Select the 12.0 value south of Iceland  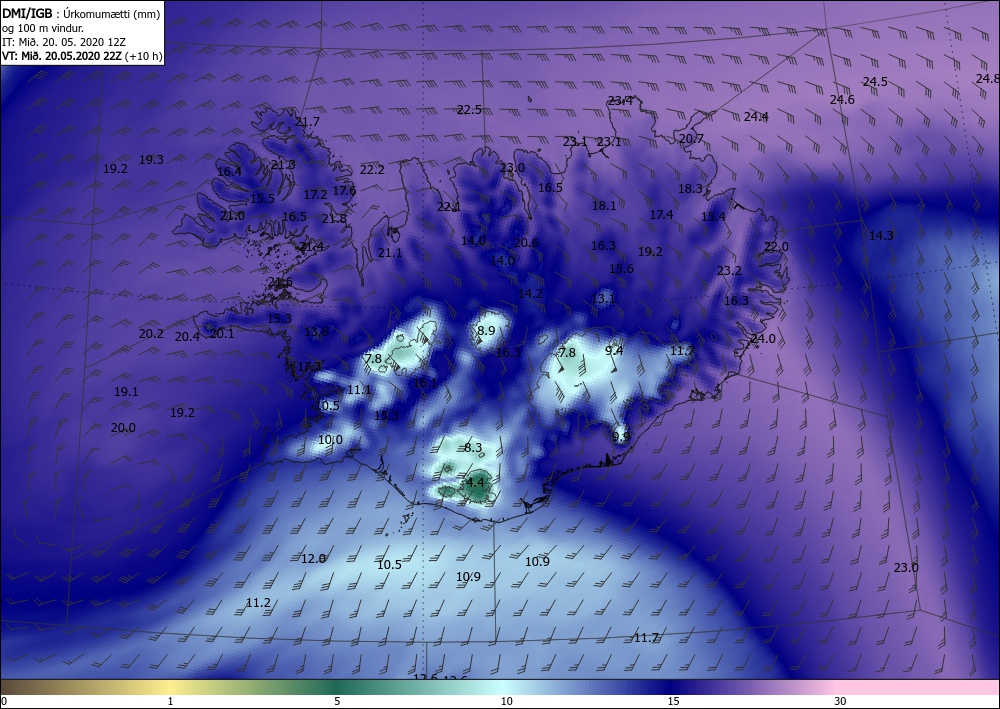(313, 558)
